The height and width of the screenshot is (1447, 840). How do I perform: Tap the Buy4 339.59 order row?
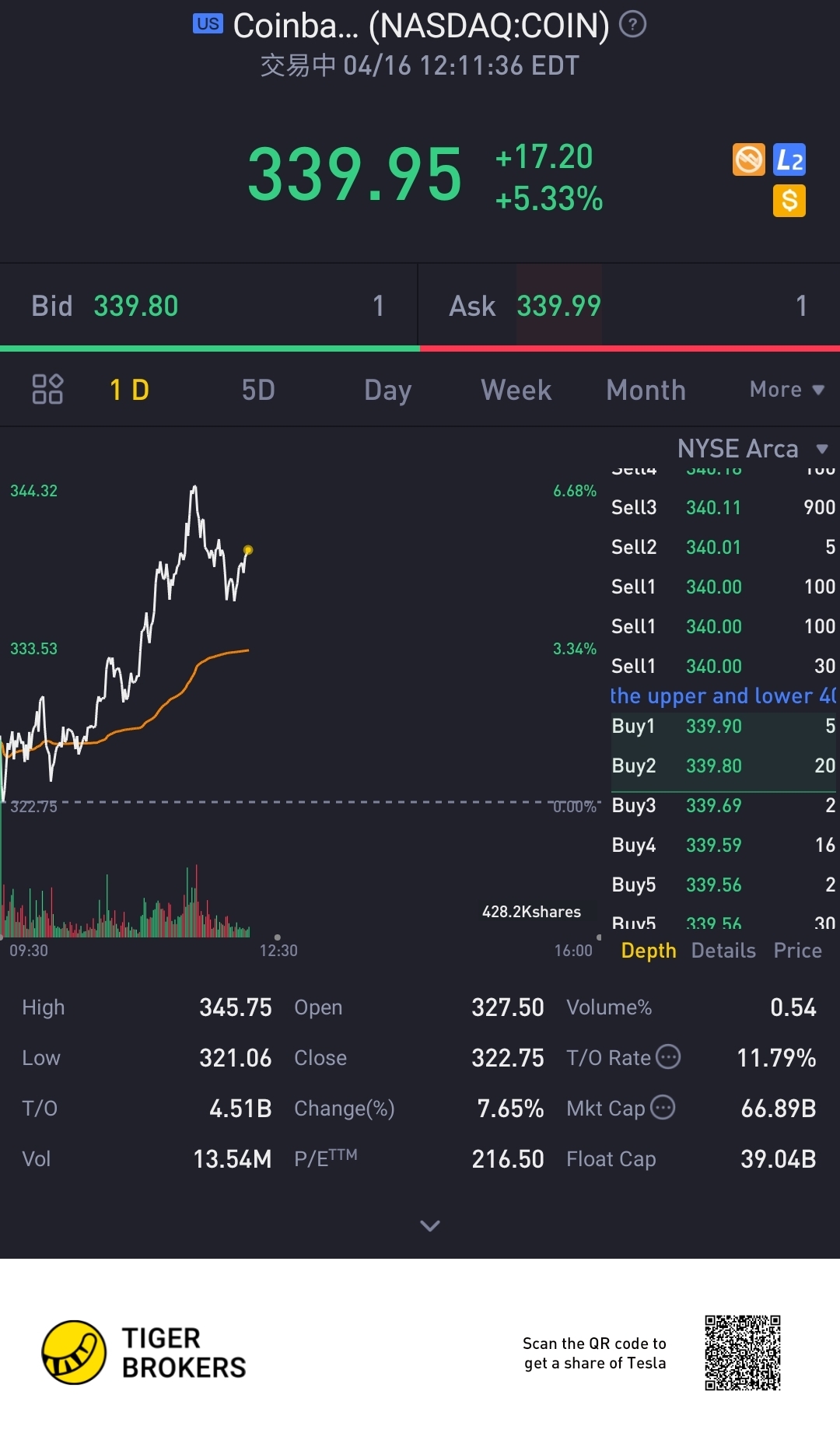coord(723,845)
